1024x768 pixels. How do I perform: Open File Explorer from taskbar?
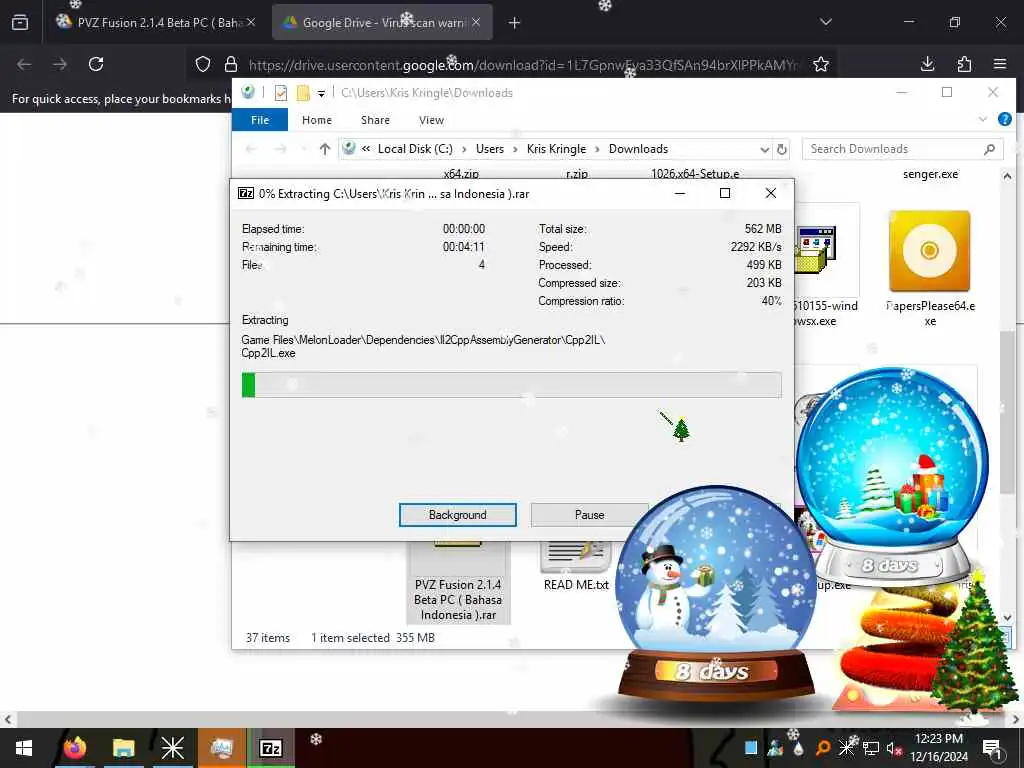pyautogui.click(x=123, y=748)
